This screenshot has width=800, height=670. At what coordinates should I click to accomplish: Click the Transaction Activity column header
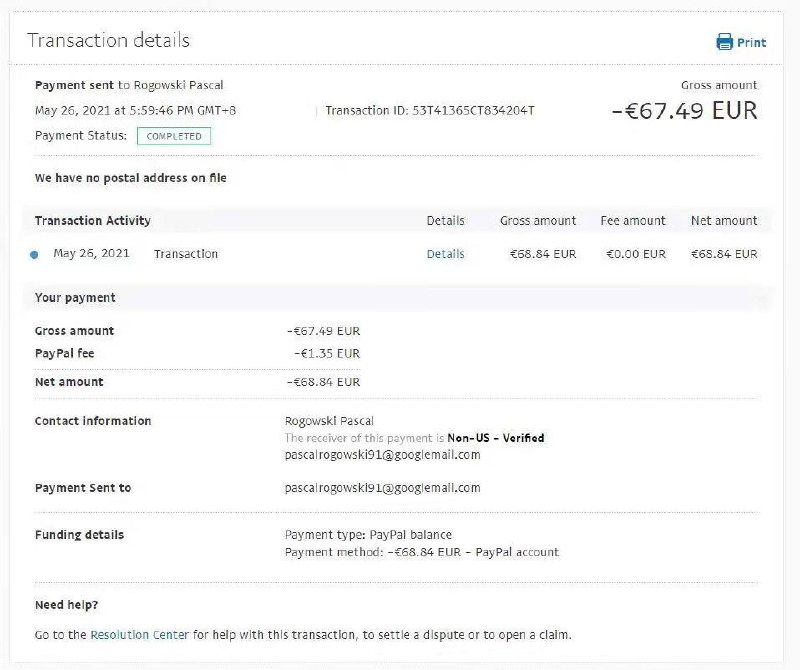pyautogui.click(x=92, y=220)
